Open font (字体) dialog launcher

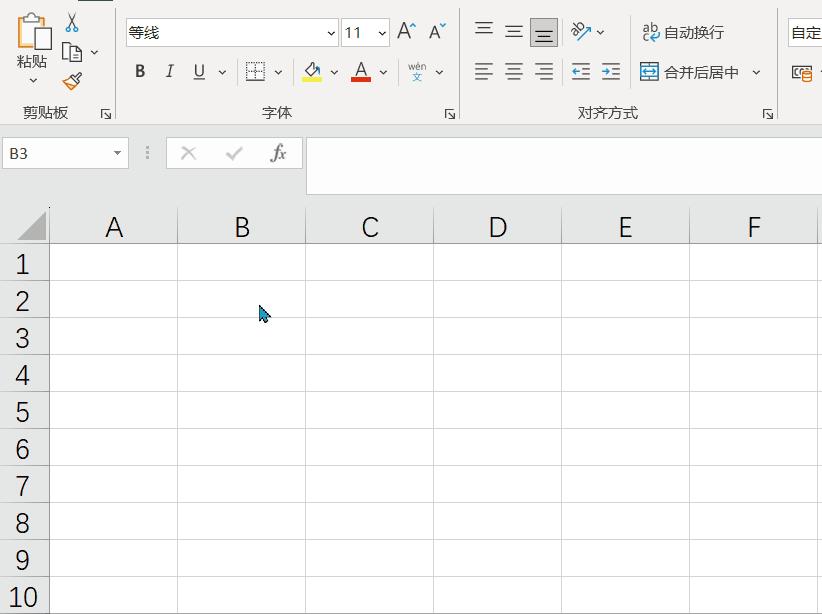(x=450, y=114)
